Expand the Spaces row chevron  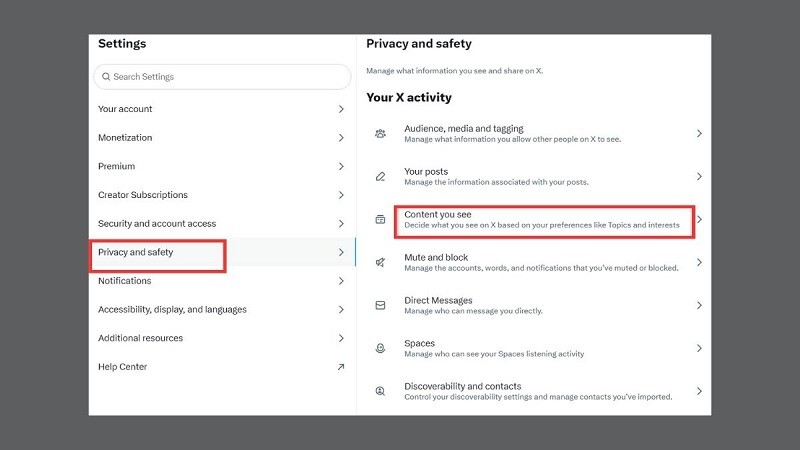pyautogui.click(x=699, y=348)
